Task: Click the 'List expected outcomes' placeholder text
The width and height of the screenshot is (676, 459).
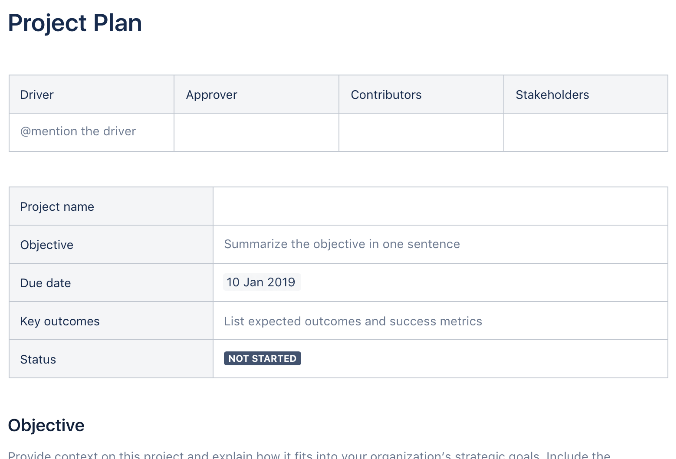Action: [353, 321]
